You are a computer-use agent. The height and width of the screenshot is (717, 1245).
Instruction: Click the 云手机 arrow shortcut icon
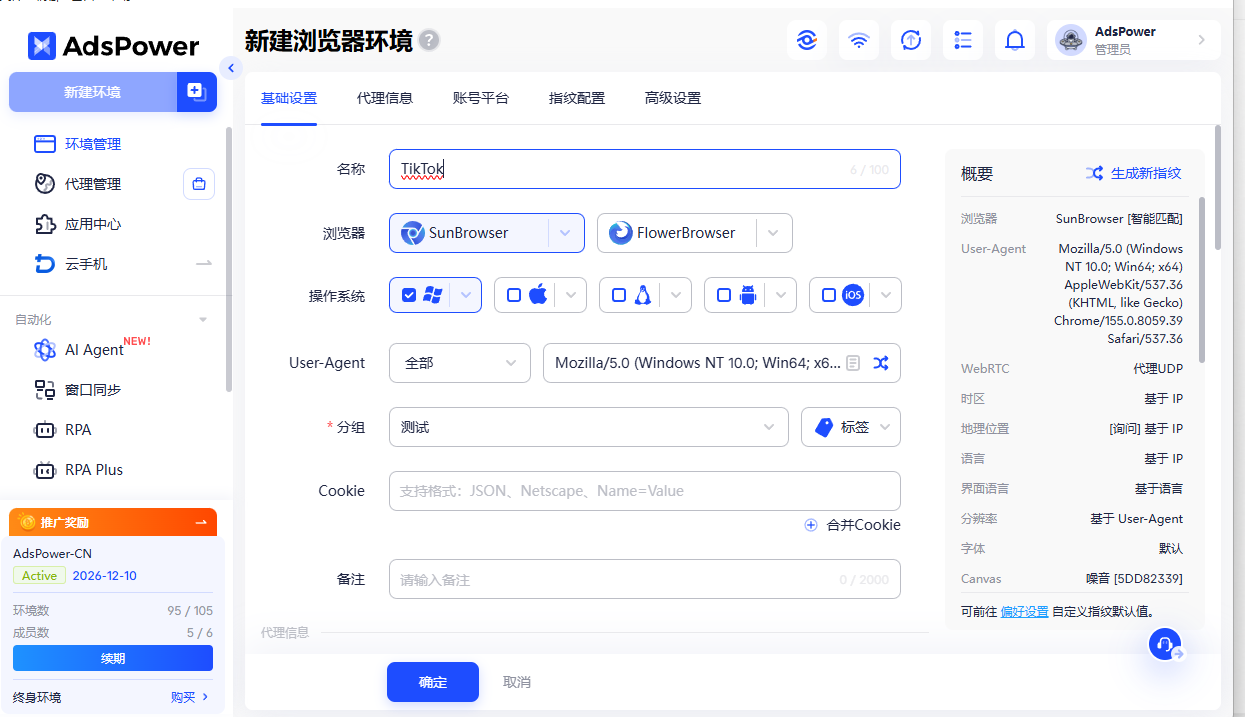(x=204, y=264)
